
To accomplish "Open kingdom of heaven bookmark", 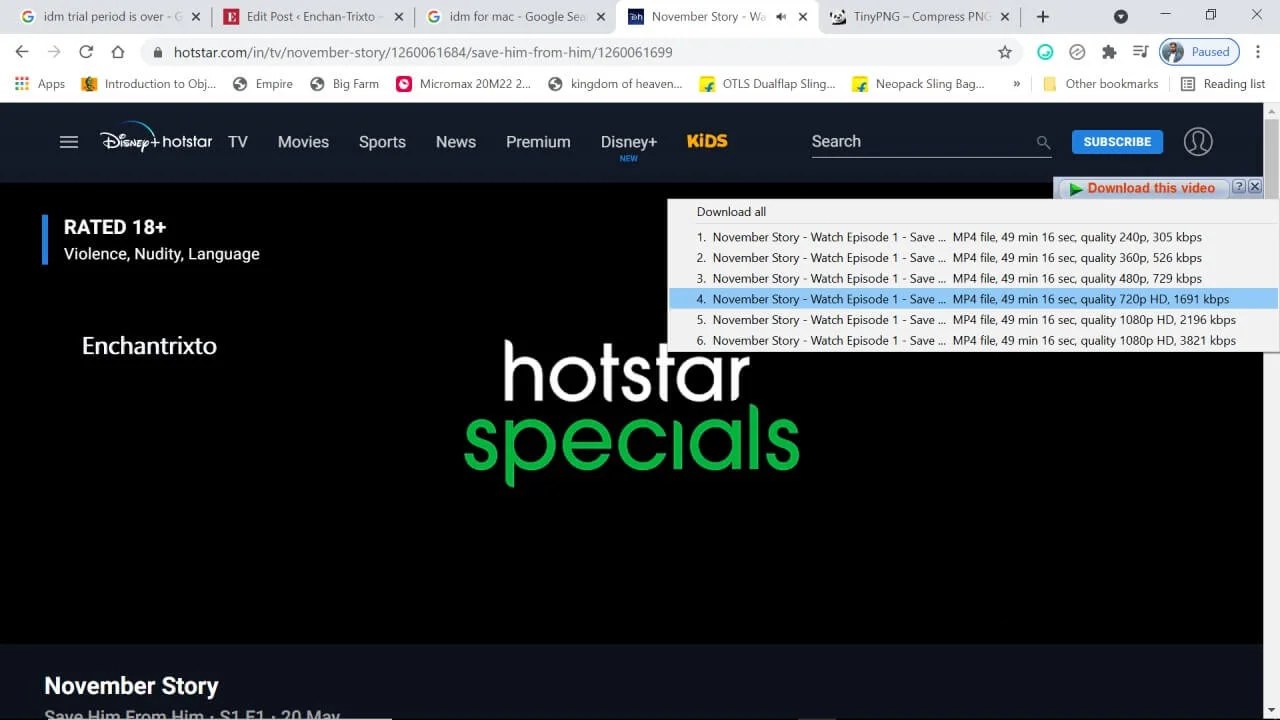I will pos(616,84).
